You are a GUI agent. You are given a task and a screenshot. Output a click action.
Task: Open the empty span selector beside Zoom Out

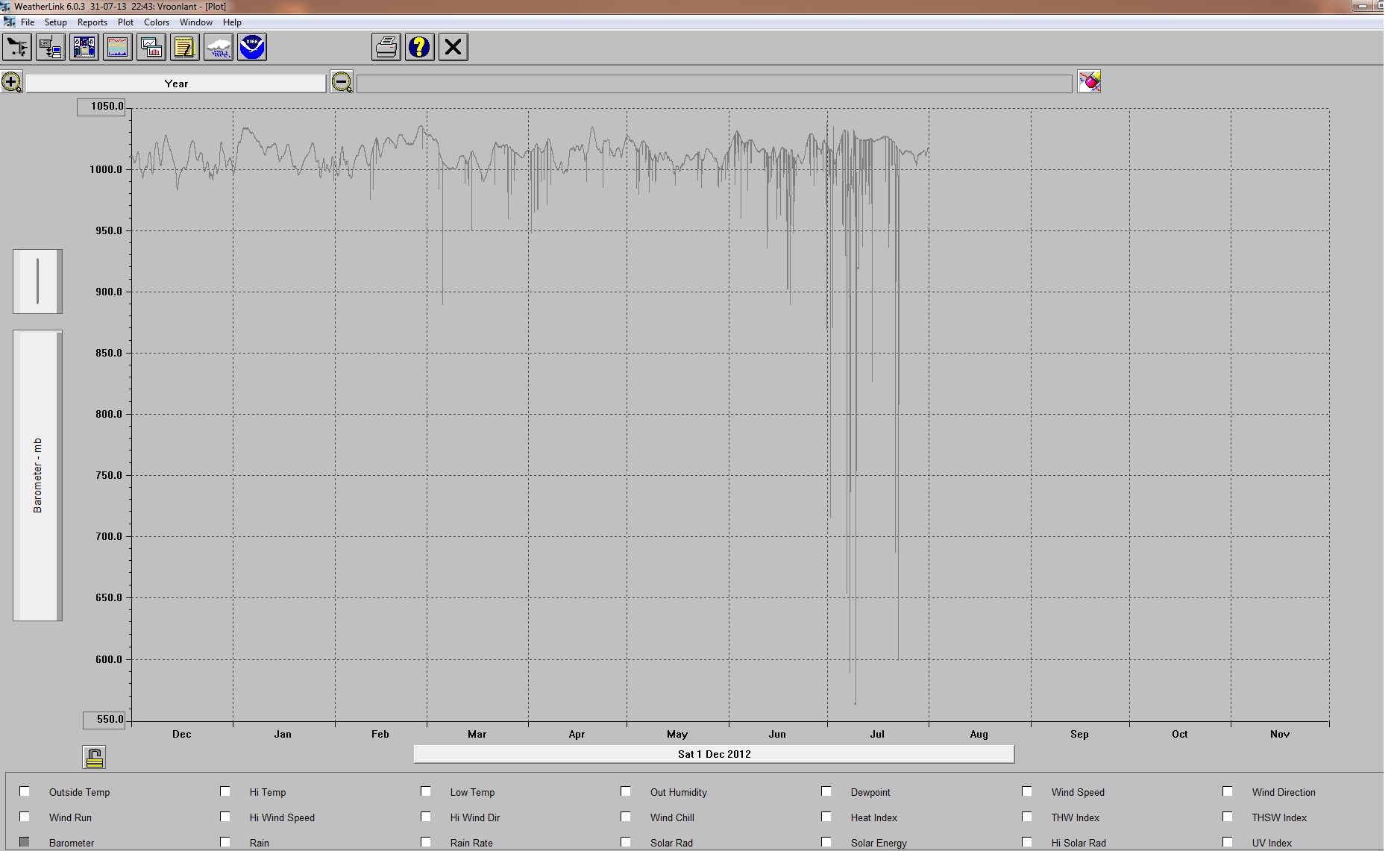pos(713,83)
